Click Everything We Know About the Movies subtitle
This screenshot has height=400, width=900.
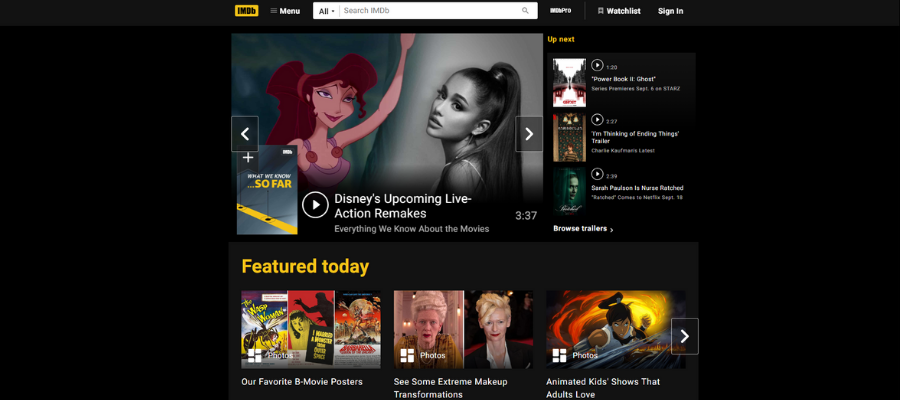412,229
